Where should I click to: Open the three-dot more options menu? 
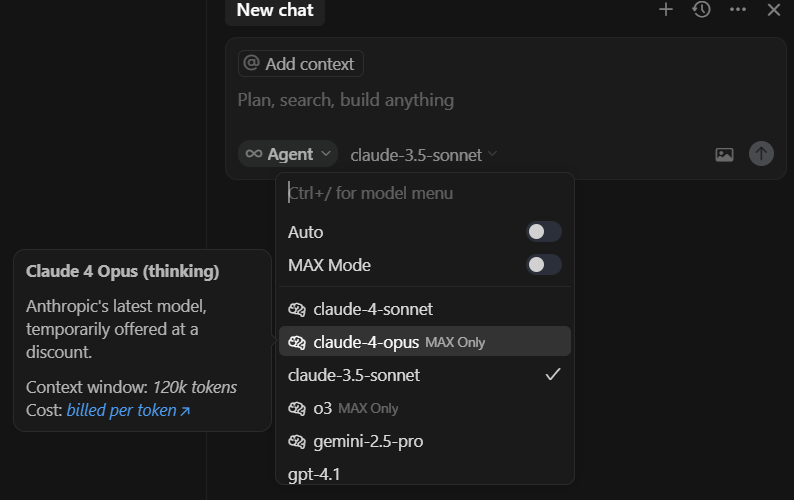tap(738, 10)
